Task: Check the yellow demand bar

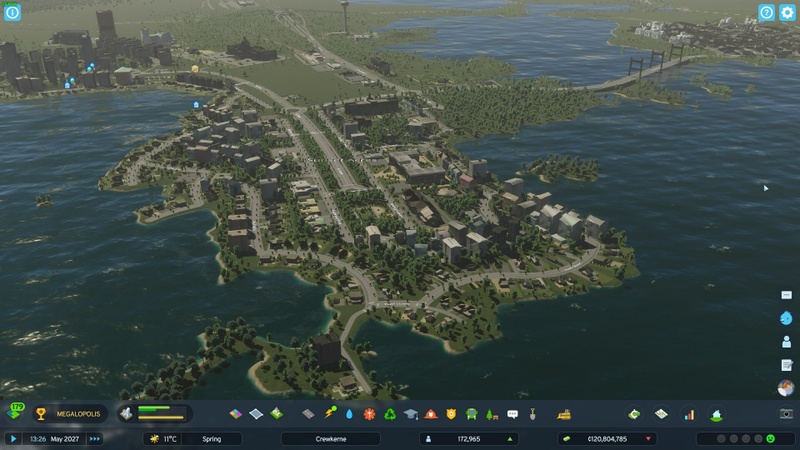Action: coord(160,418)
